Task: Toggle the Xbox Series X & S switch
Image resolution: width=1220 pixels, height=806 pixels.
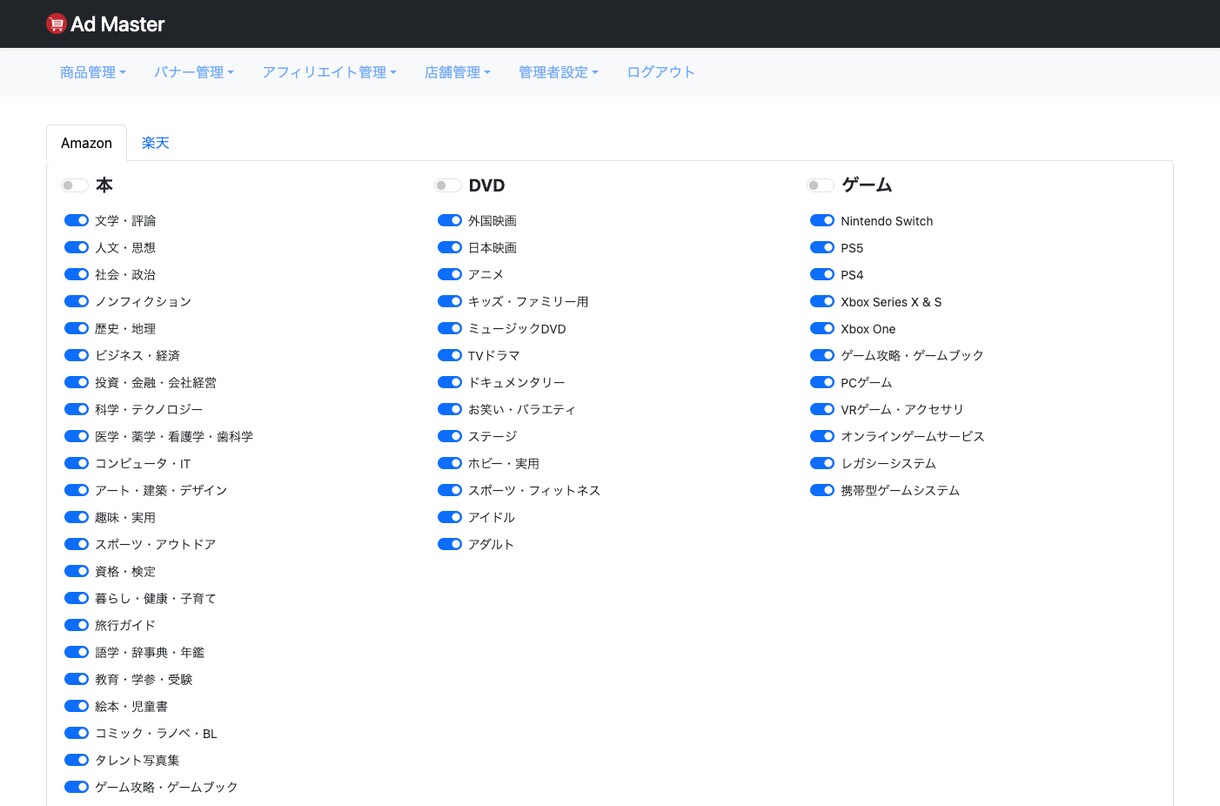Action: (x=823, y=301)
